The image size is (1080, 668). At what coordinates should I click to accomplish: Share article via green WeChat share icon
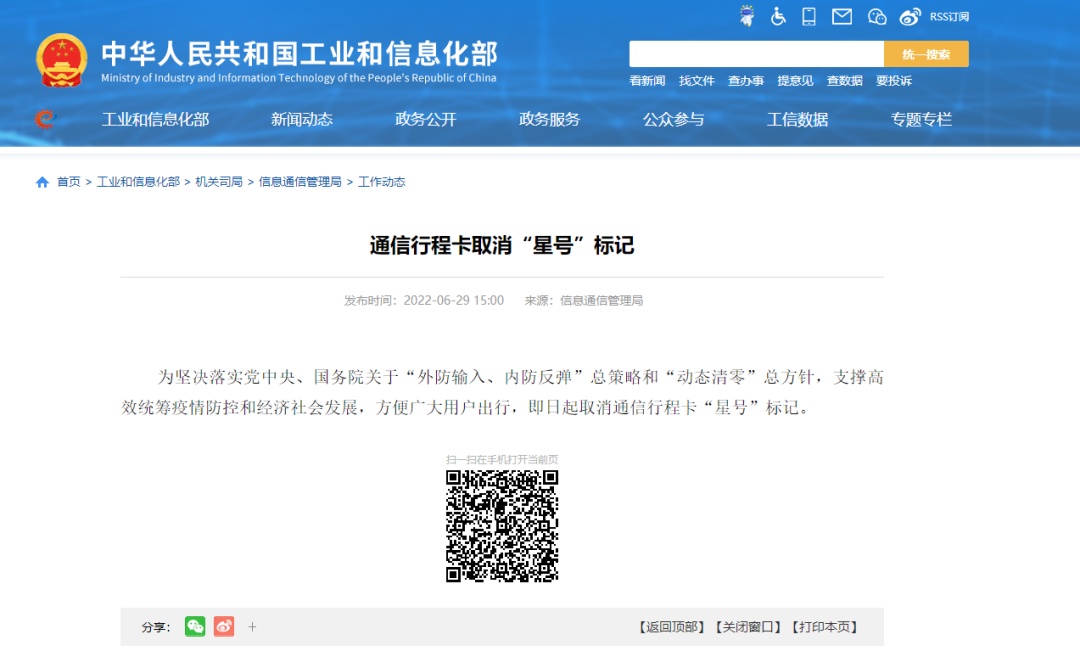[x=195, y=627]
